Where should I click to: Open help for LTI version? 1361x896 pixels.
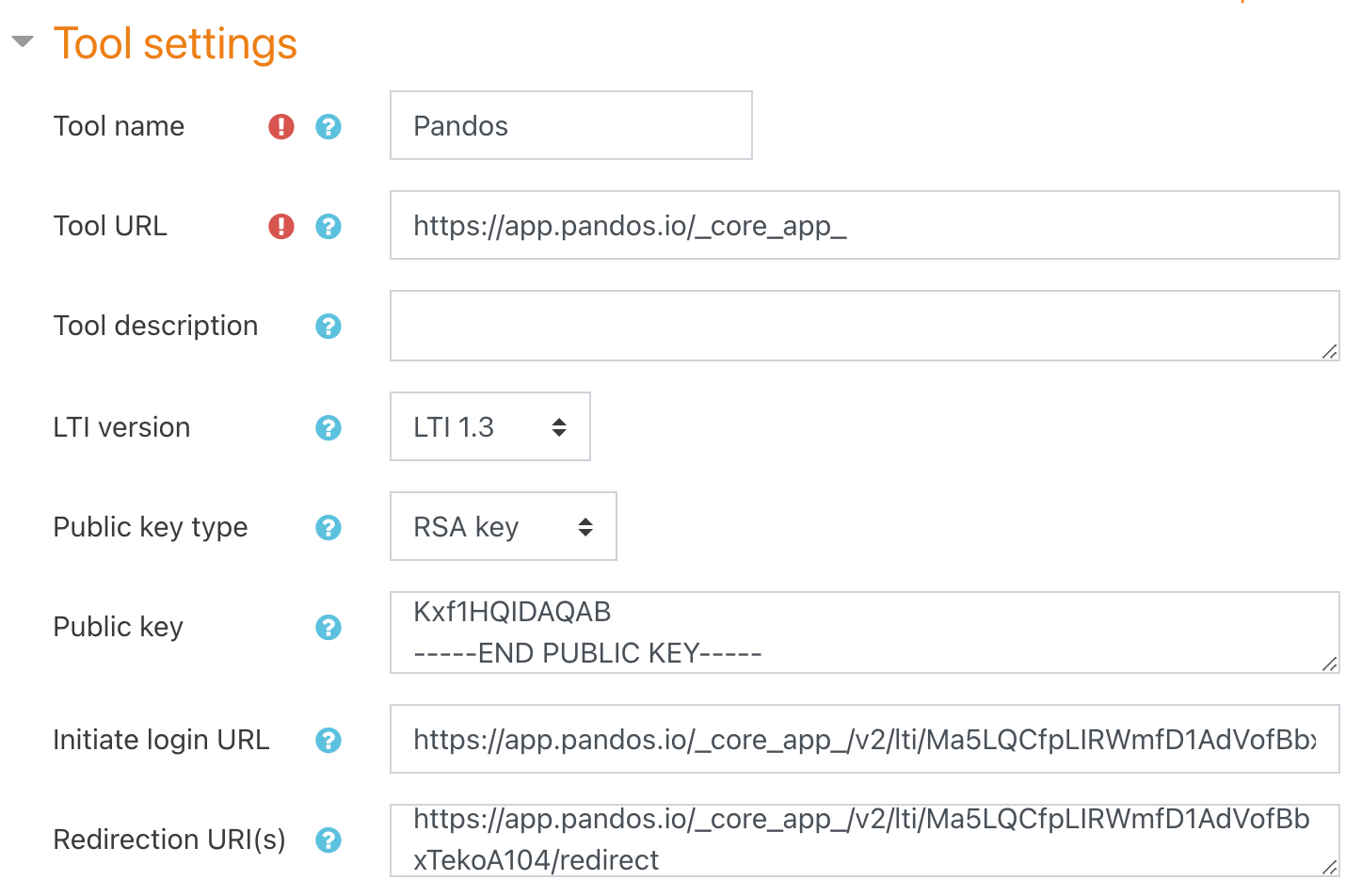pyautogui.click(x=328, y=427)
